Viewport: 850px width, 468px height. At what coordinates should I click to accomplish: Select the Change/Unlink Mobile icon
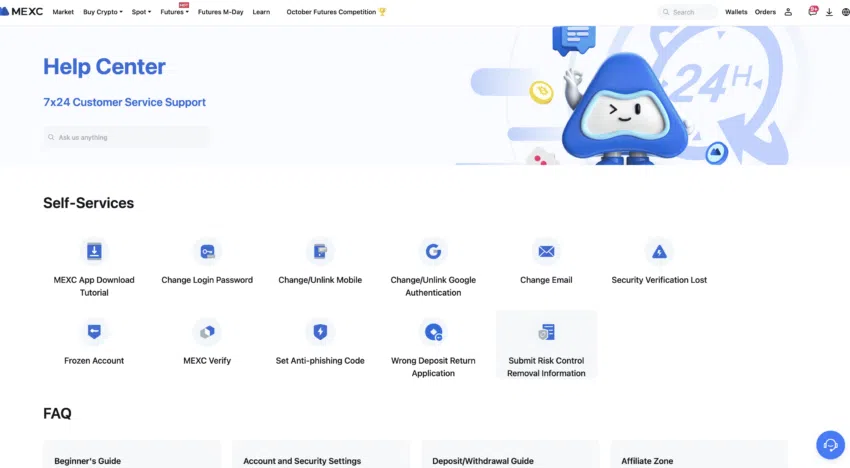320,251
